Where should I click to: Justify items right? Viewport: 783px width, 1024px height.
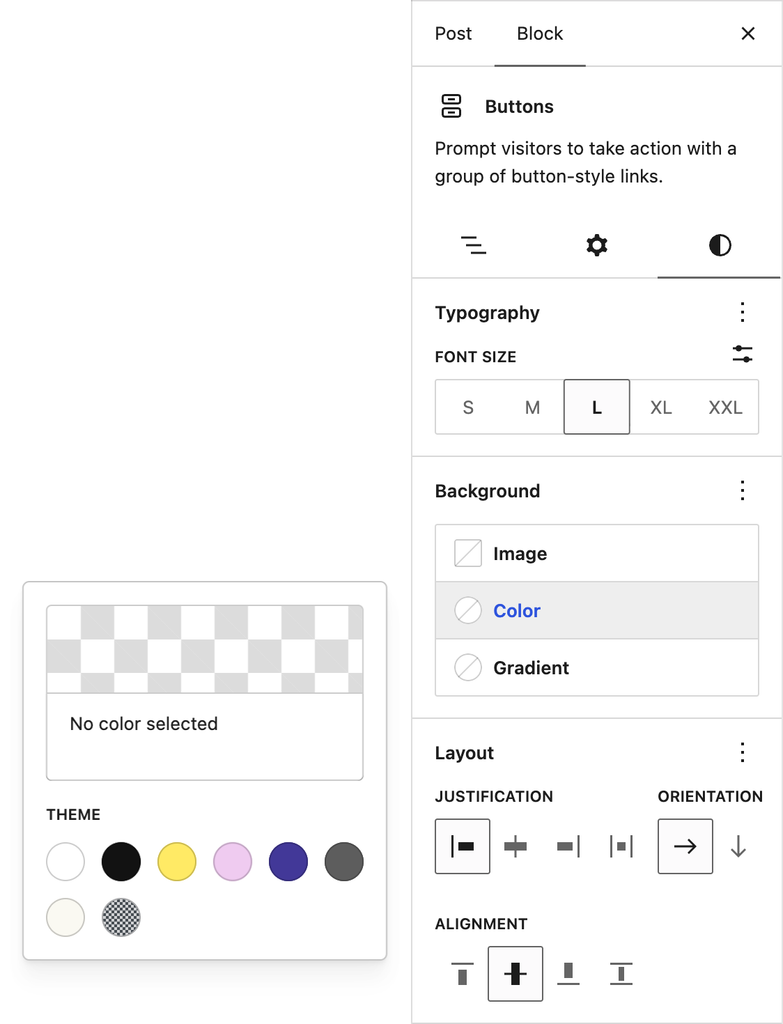tap(568, 846)
